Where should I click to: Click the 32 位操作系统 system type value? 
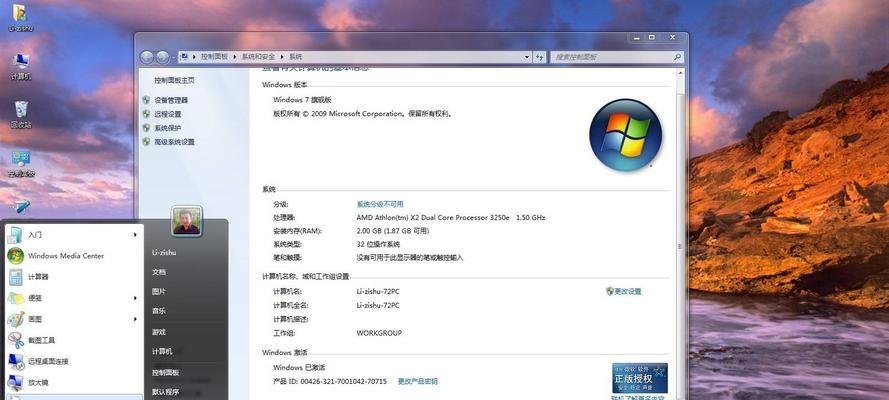(378, 244)
